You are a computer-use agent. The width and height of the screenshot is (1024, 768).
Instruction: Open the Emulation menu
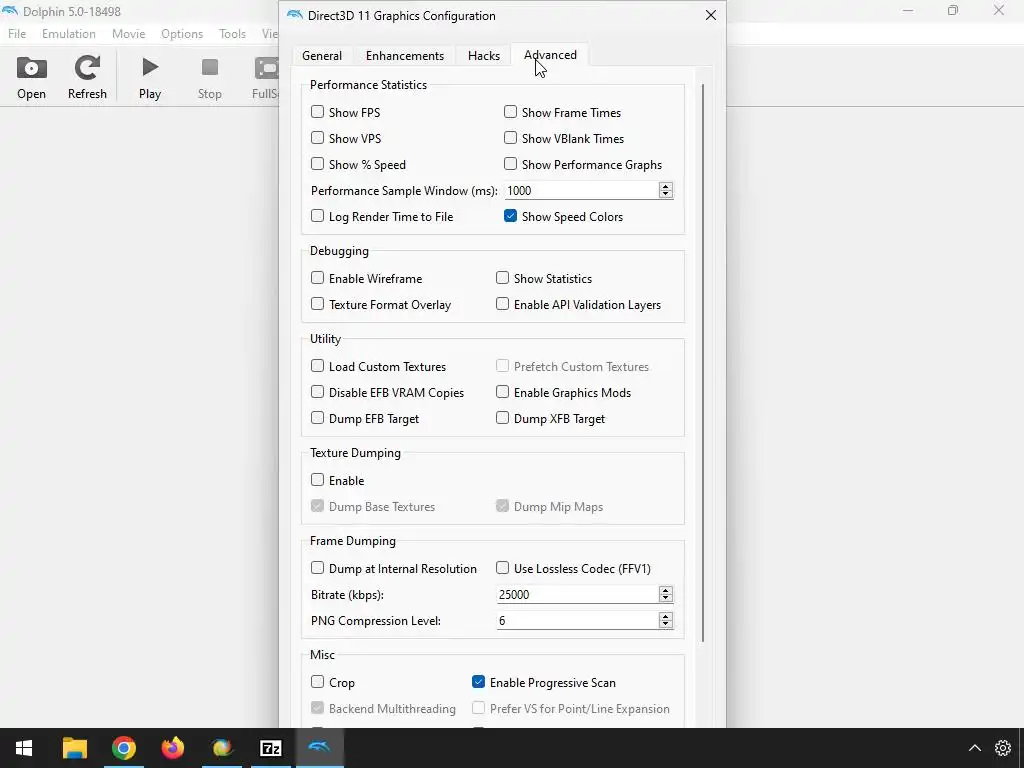pos(69,33)
